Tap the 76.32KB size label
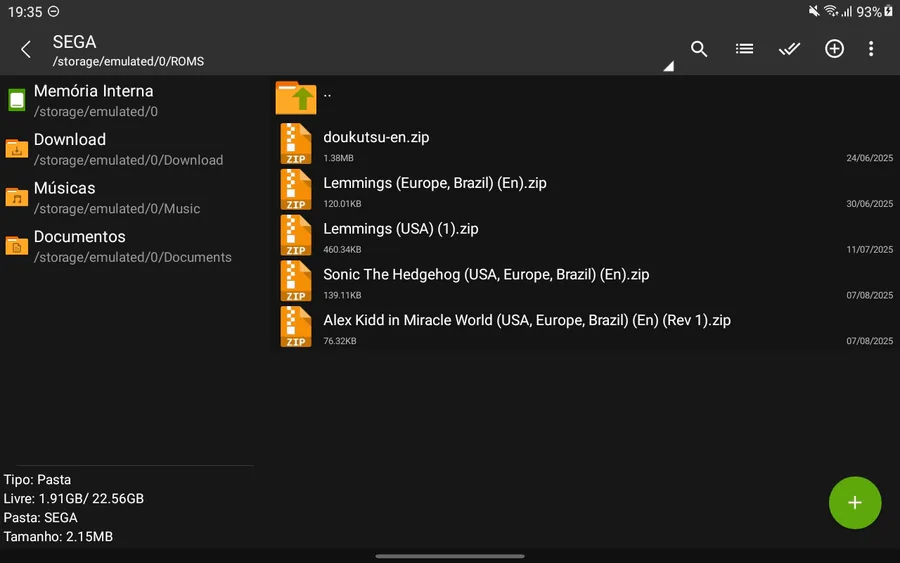 (340, 341)
